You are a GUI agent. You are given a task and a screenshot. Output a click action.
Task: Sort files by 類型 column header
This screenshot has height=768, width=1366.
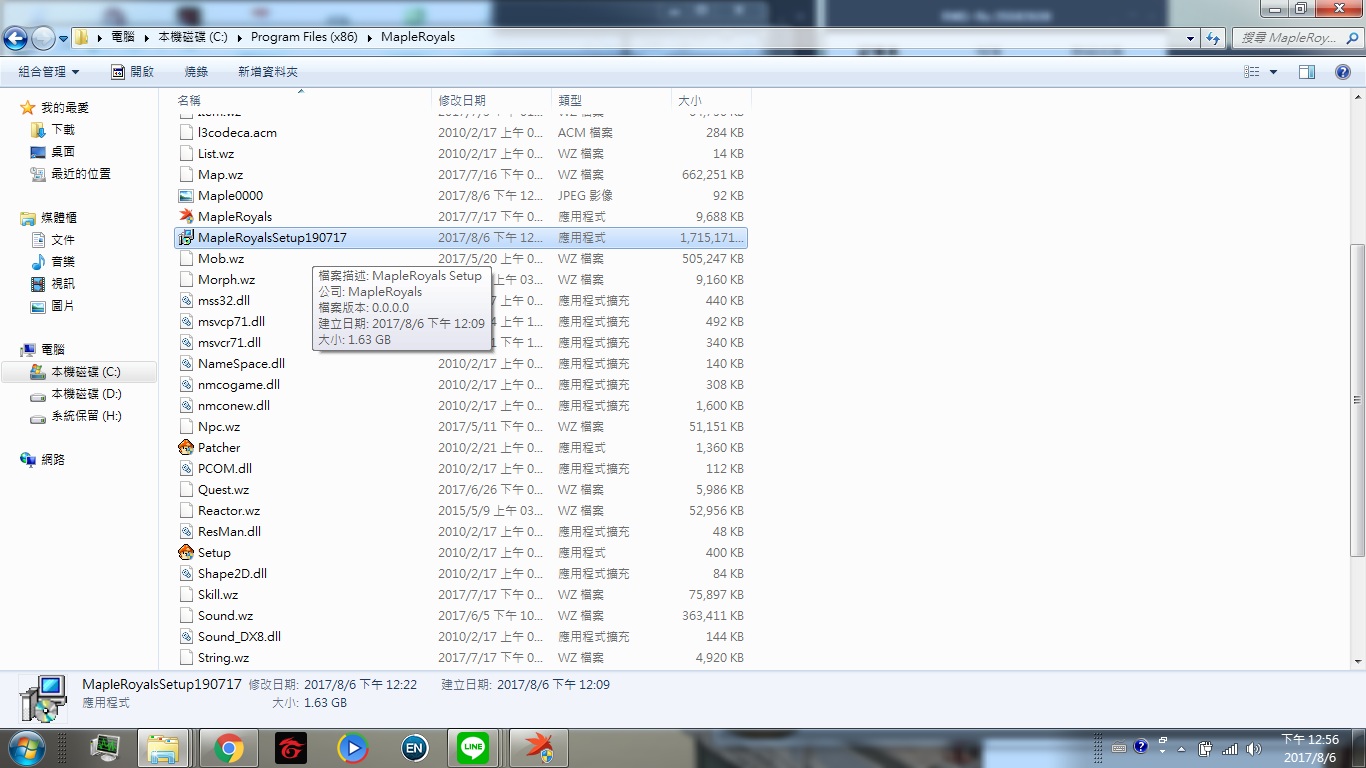click(x=612, y=100)
